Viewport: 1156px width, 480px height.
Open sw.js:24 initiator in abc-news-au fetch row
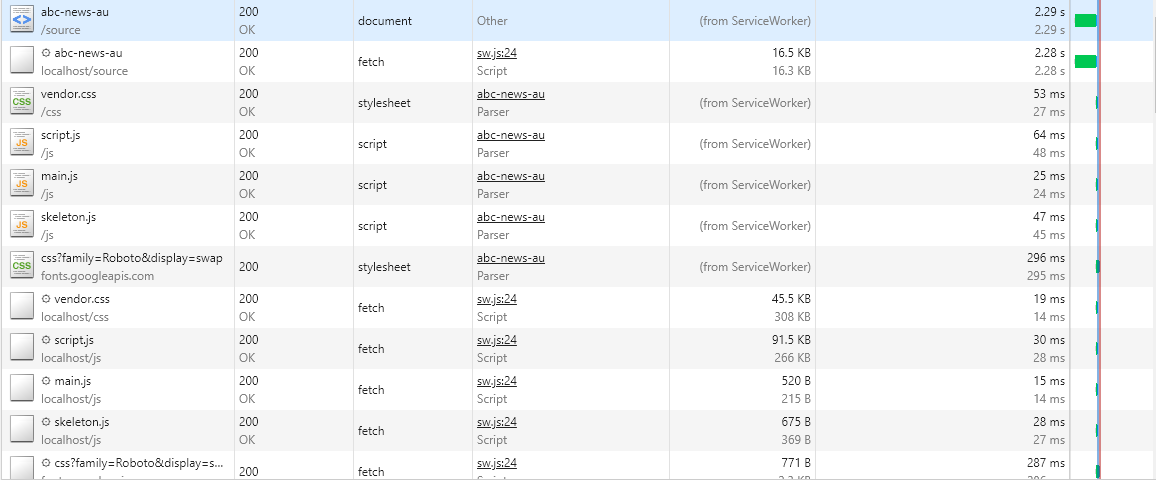pyautogui.click(x=497, y=53)
